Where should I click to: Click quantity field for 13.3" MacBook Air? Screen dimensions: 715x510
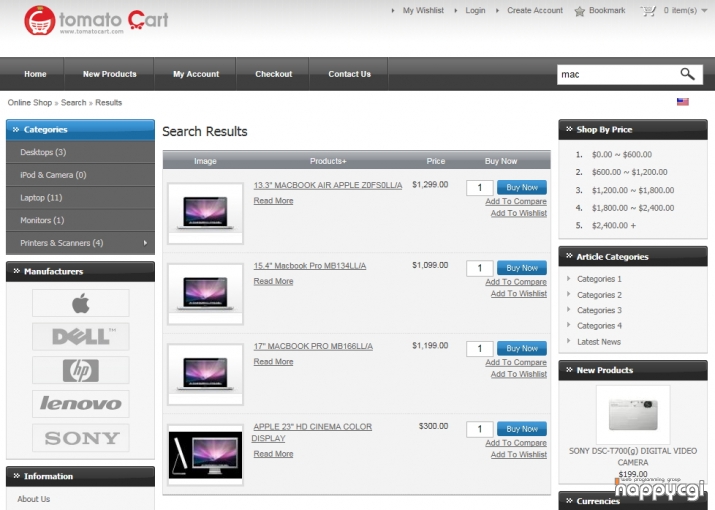pyautogui.click(x=479, y=187)
